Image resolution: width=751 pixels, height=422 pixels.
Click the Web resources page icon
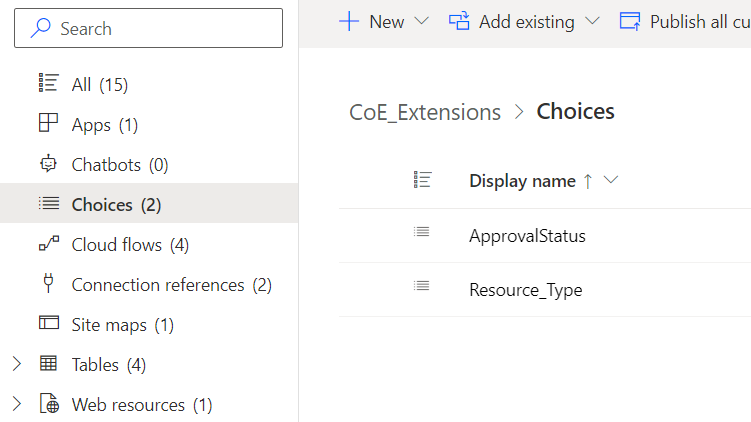[49, 403]
